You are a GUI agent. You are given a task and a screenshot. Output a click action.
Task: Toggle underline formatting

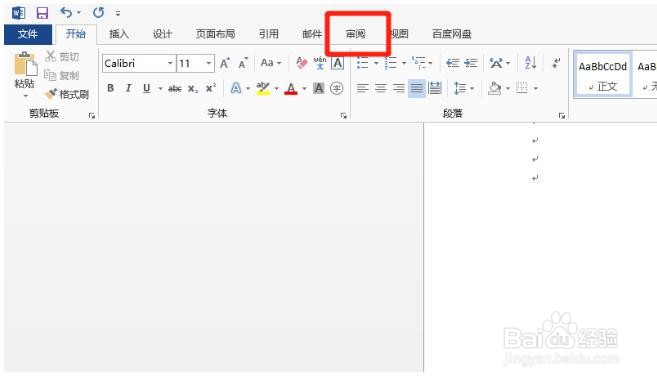[146, 88]
